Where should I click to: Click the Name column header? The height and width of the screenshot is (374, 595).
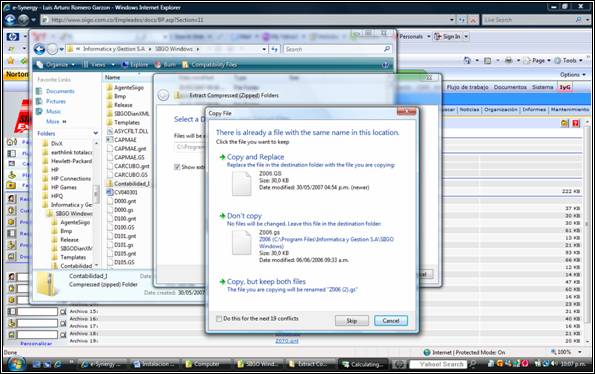112,77
